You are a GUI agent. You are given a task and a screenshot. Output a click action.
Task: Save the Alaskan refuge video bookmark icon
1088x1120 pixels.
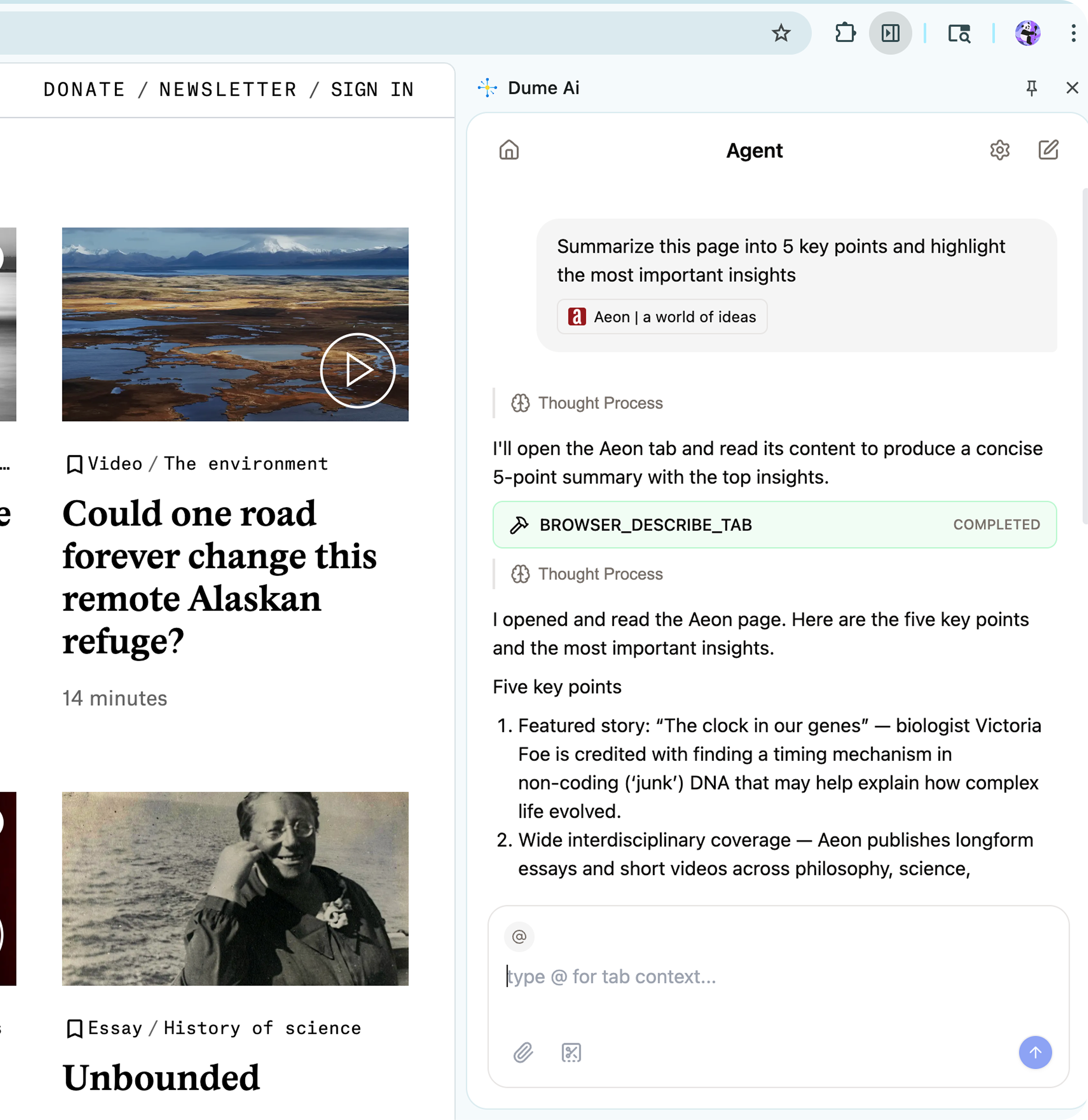74,464
